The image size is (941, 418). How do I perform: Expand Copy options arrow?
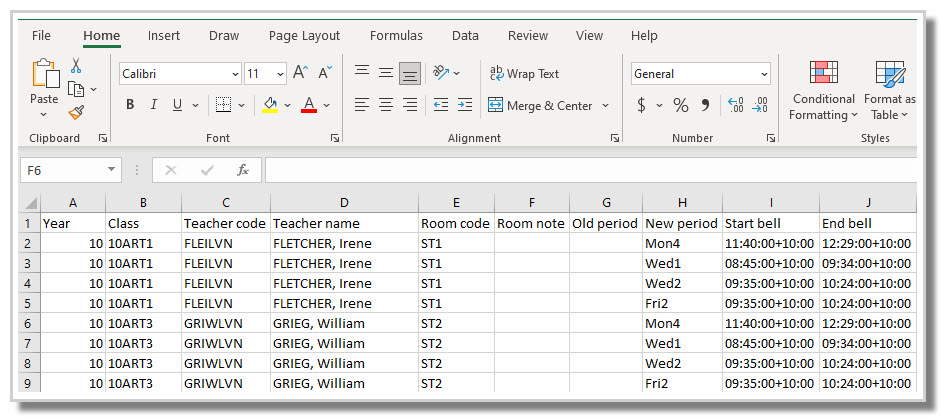pos(94,89)
